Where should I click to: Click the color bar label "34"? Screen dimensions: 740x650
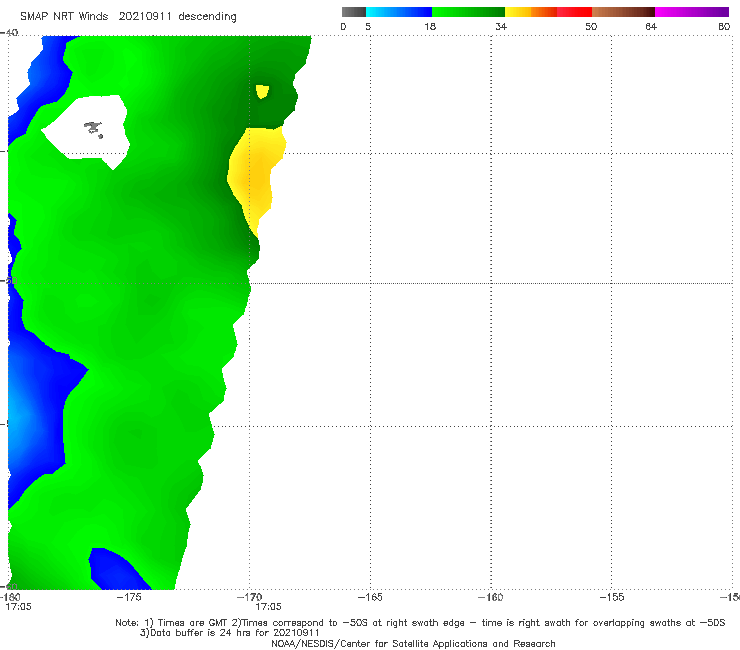pyautogui.click(x=501, y=27)
